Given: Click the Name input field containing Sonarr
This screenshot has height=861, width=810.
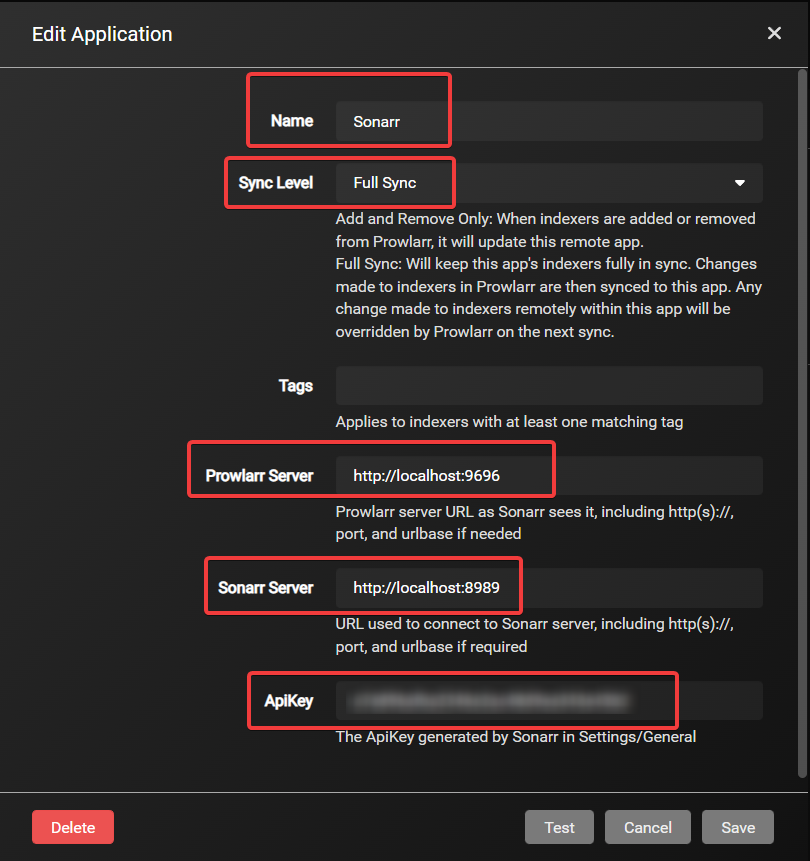Looking at the screenshot, I should pyautogui.click(x=549, y=121).
